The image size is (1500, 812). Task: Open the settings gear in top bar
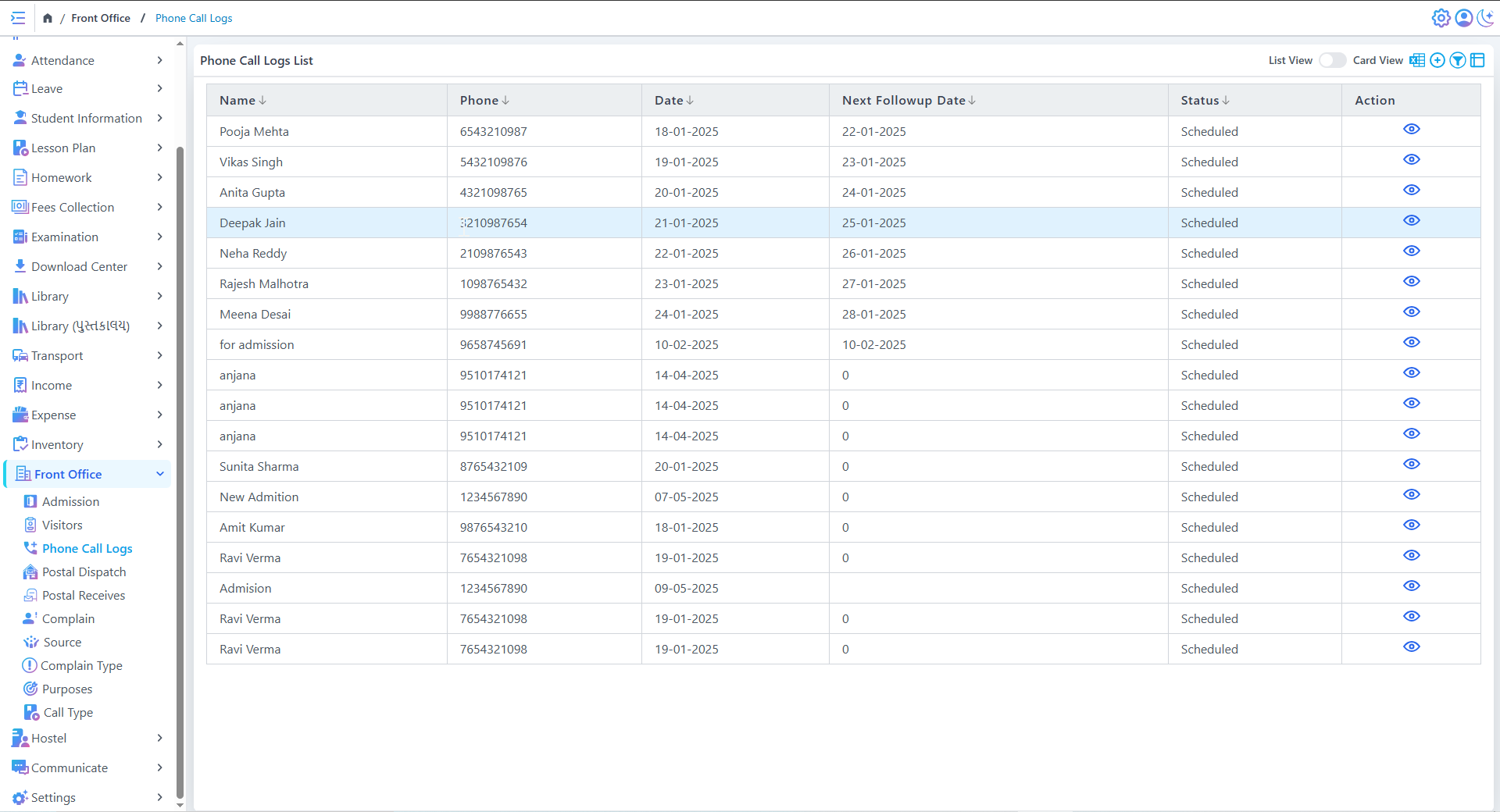click(1441, 18)
